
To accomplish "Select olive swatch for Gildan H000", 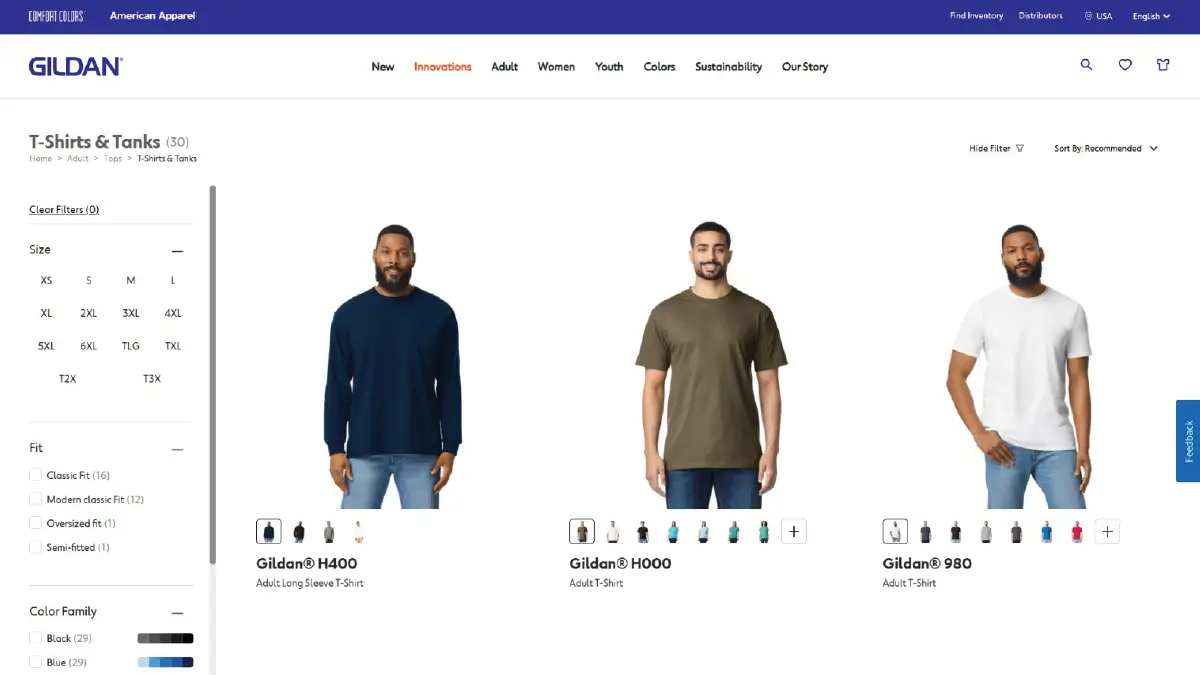I will point(582,532).
